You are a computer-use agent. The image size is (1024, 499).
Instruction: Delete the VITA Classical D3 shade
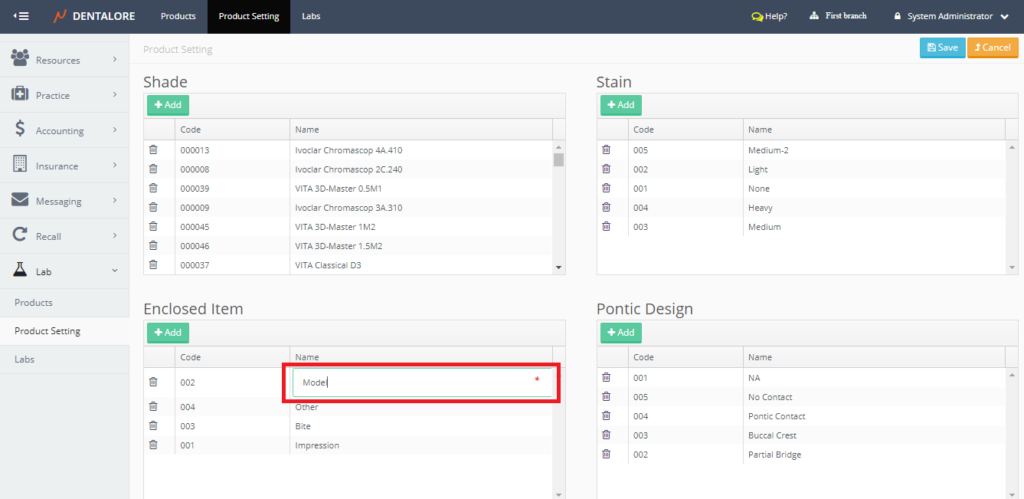point(153,264)
